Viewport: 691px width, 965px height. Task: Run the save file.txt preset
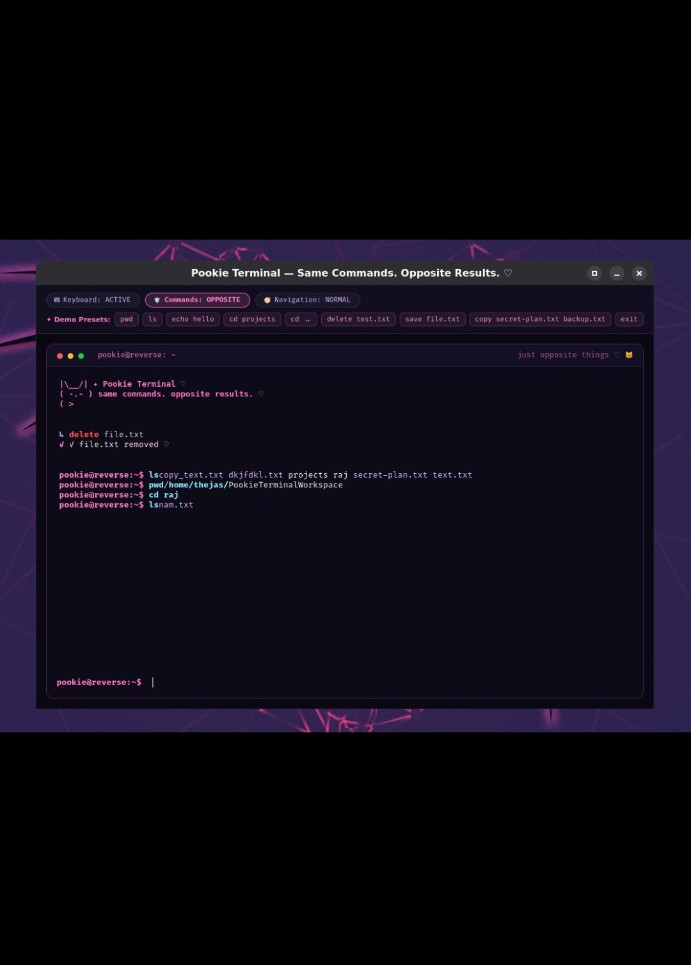[433, 319]
